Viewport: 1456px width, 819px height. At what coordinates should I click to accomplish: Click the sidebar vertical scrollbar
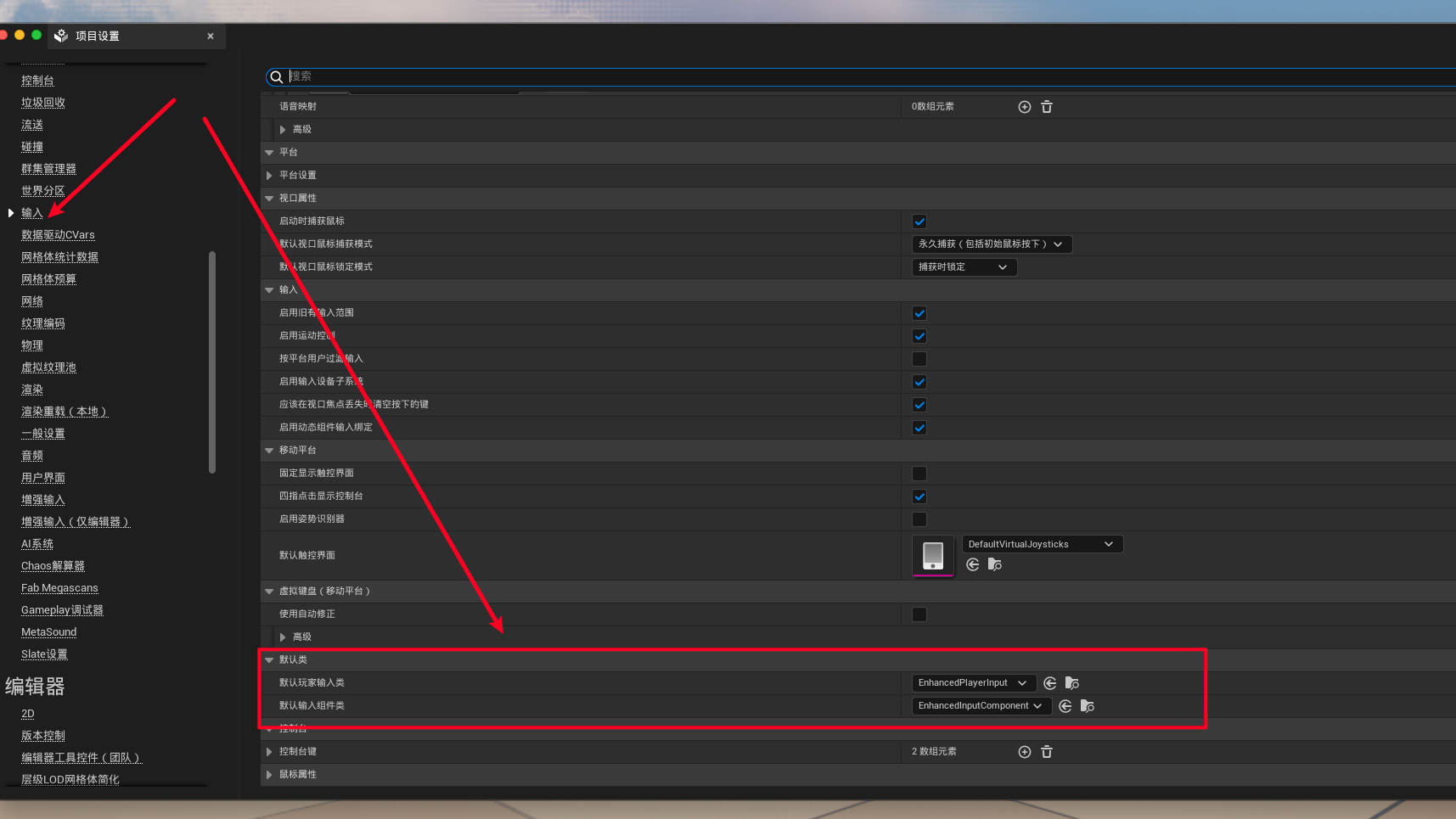pos(212,362)
